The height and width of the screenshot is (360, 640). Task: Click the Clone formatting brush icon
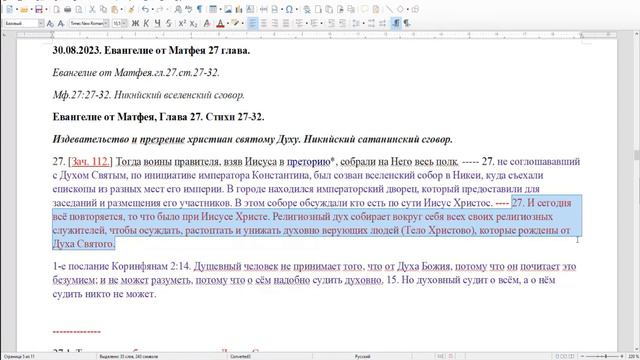point(131,9)
